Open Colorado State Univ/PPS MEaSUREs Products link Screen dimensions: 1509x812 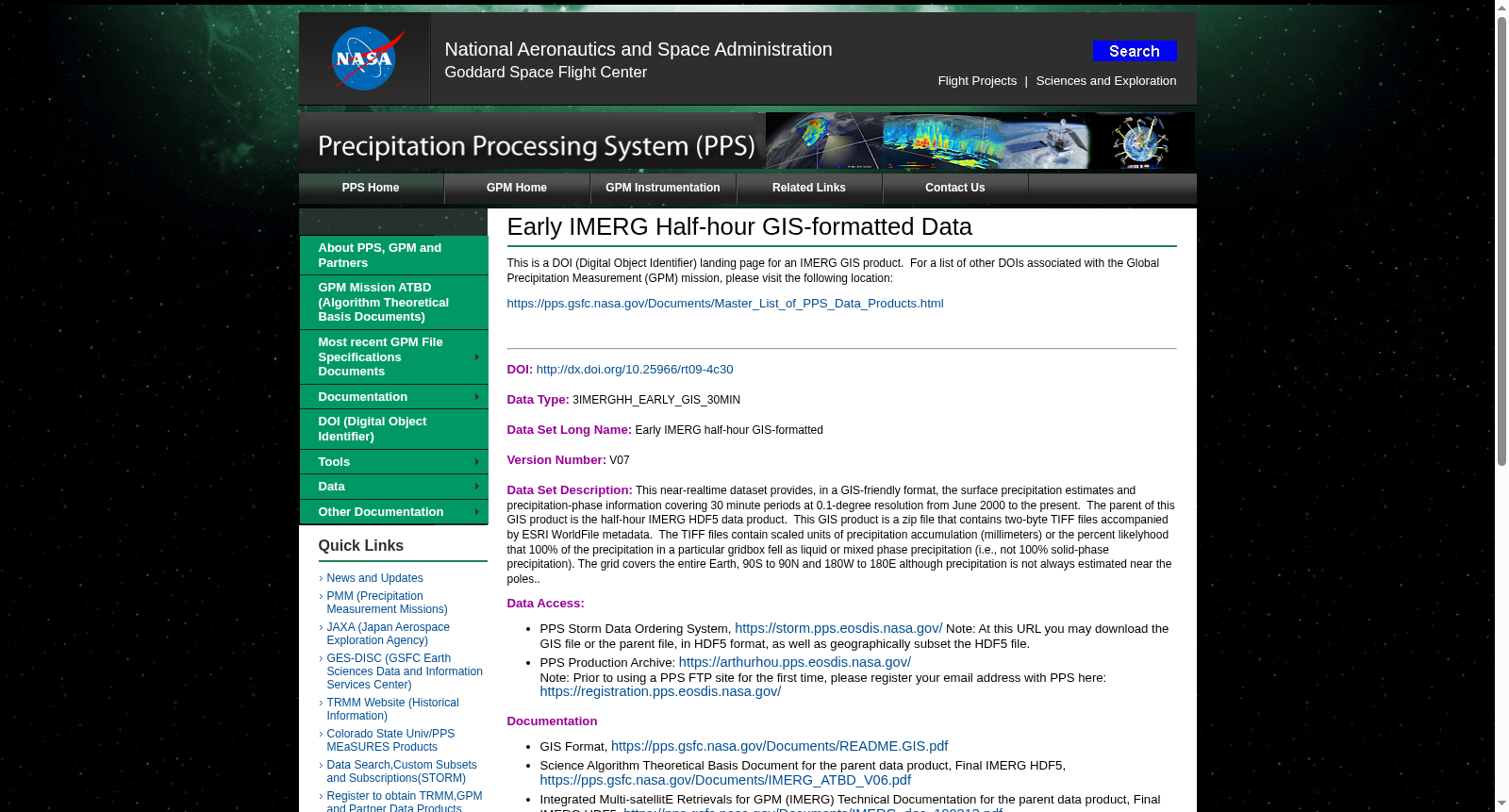[x=390, y=740]
